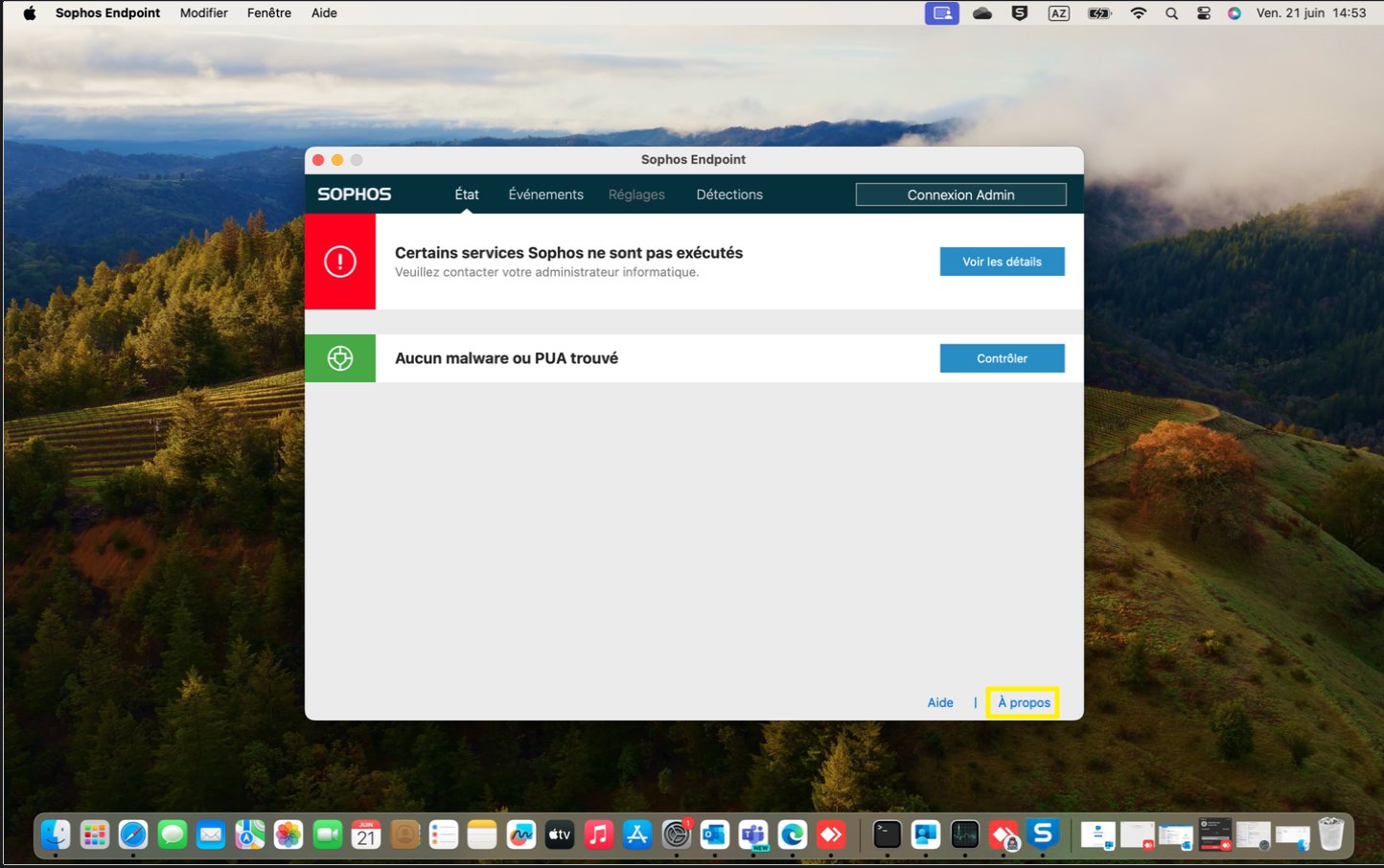Open Maps from the Dock
This screenshot has width=1384, height=868.
point(250,834)
